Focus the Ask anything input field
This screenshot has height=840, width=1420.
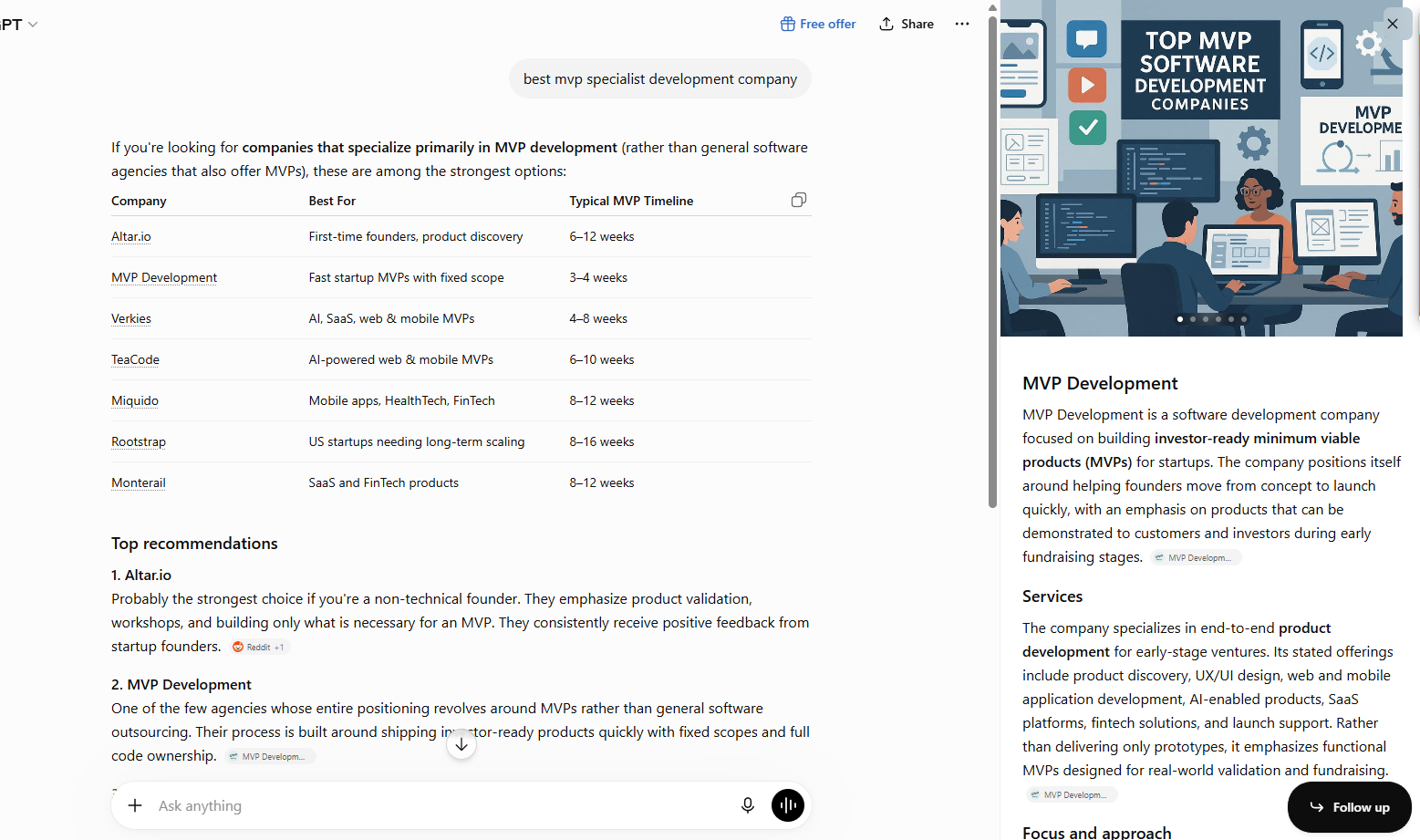pyautogui.click(x=442, y=805)
